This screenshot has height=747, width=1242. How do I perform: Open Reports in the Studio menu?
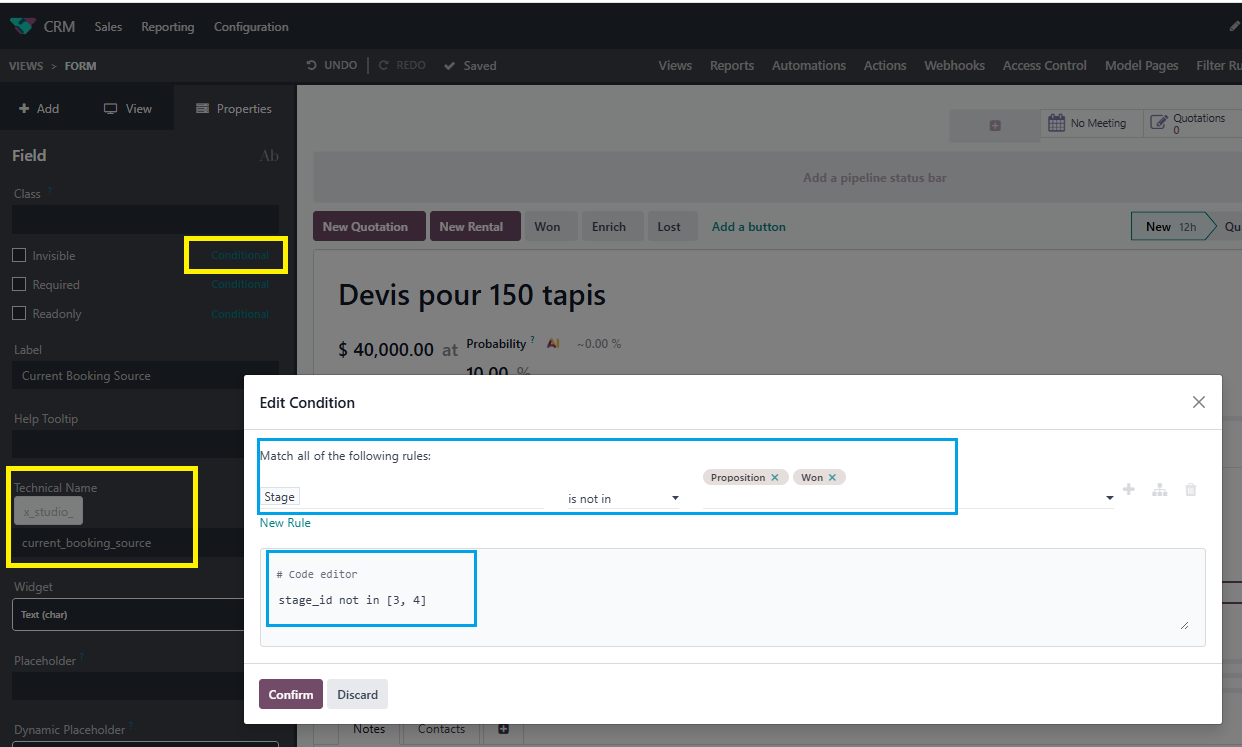coord(732,65)
